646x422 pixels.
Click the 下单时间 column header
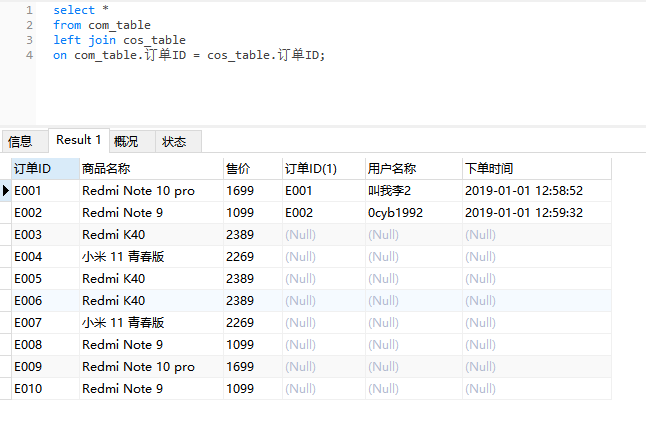(537, 169)
